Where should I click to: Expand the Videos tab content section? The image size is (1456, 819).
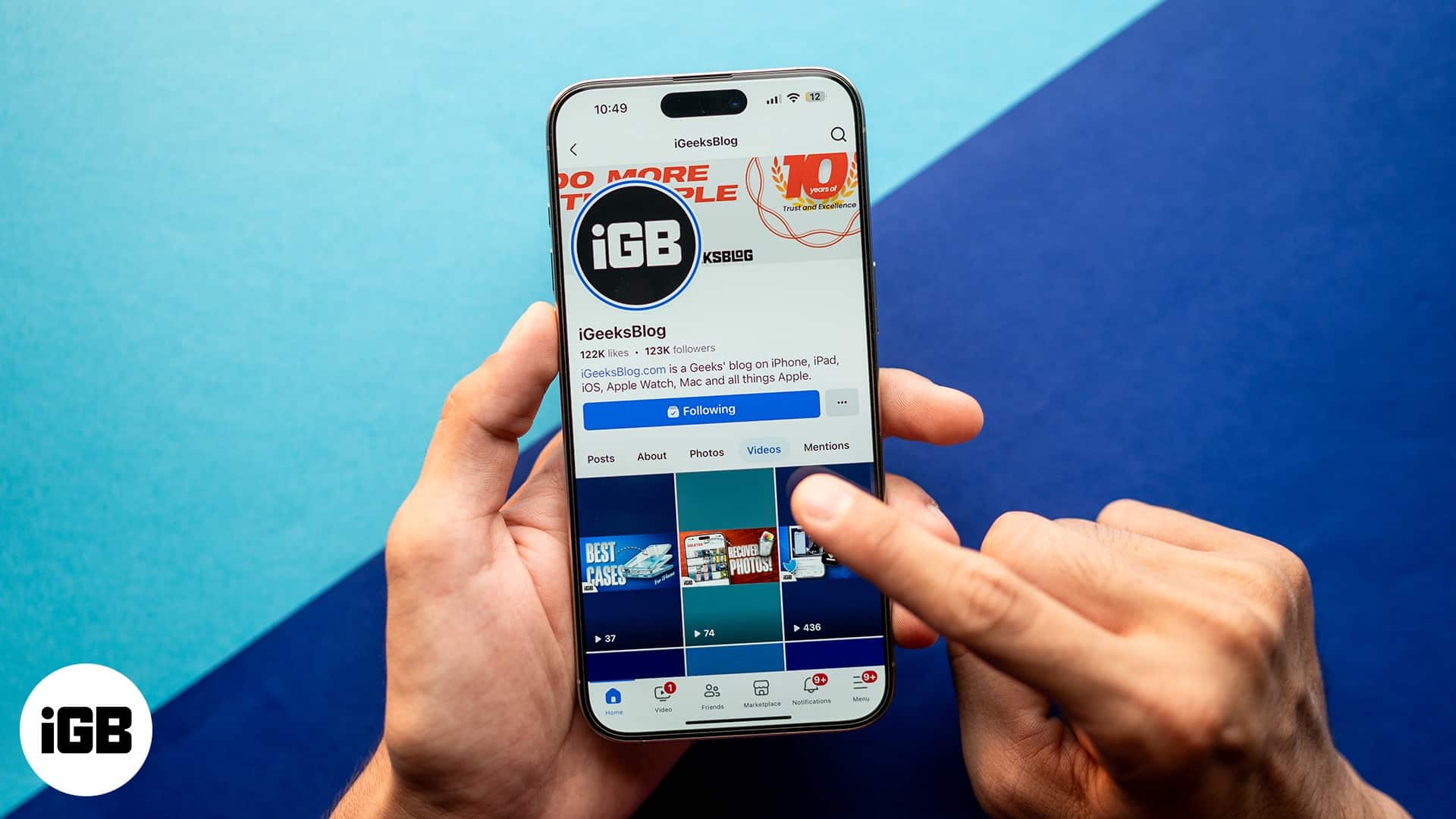point(763,447)
